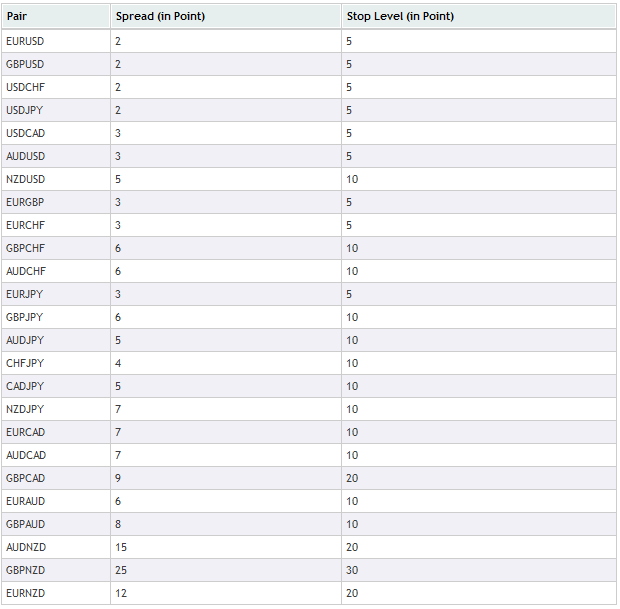620x609 pixels.
Task: Click the EURAUD pair cell
Action: click(x=56, y=501)
